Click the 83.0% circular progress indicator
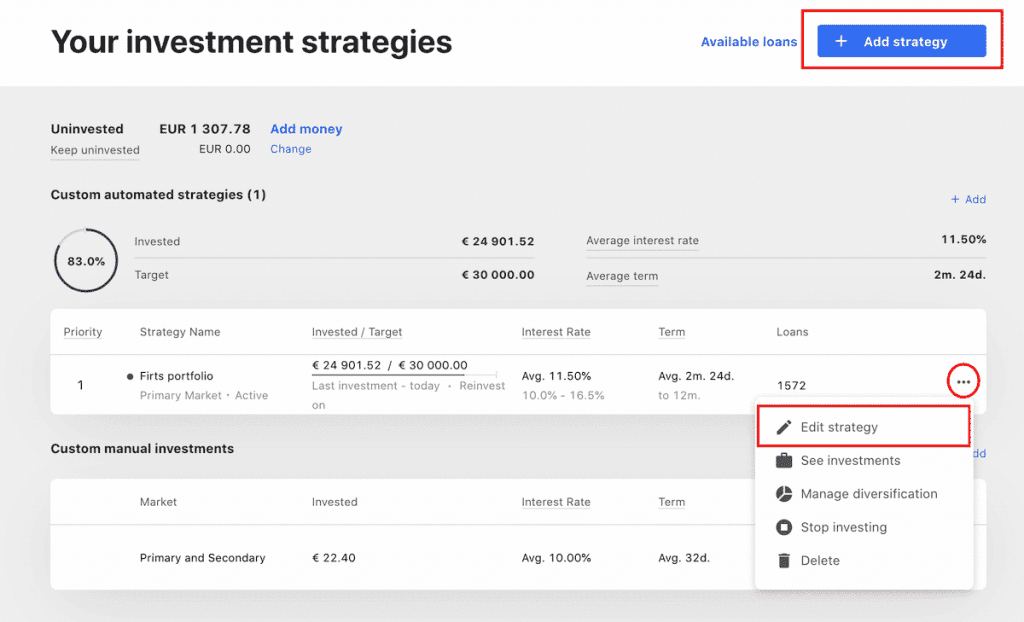This screenshot has width=1024, height=622. (x=86, y=260)
